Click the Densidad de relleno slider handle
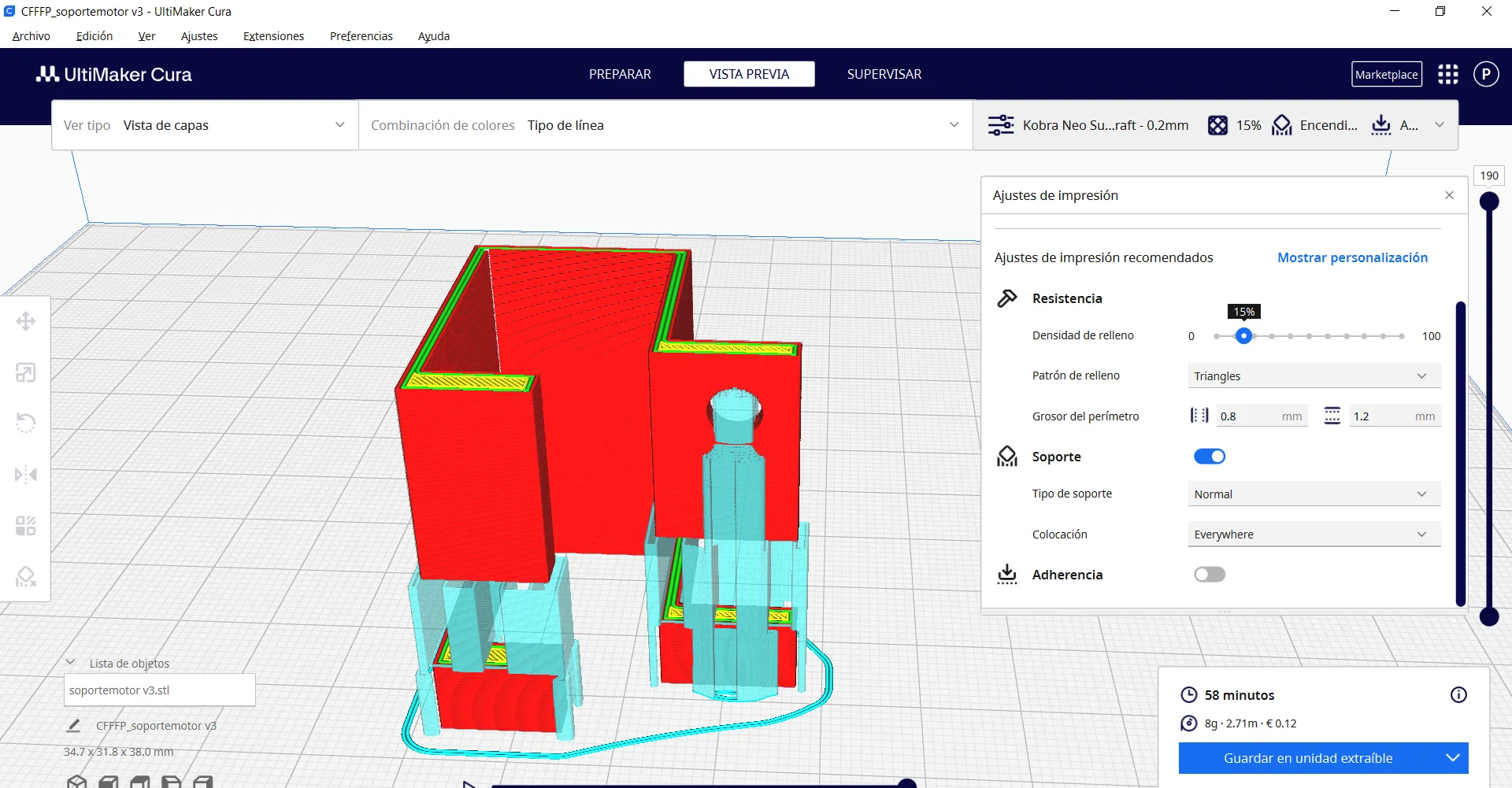 tap(1243, 336)
